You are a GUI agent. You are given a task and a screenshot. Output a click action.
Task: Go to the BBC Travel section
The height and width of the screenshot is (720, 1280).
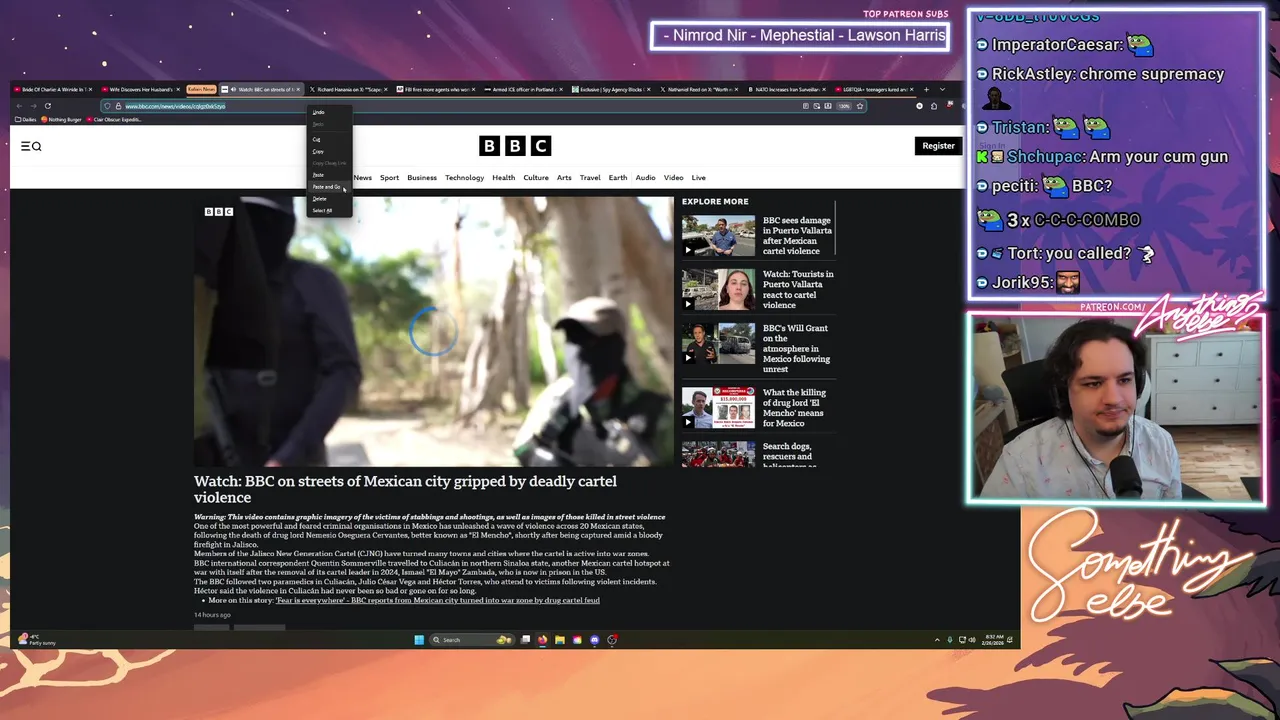(x=590, y=178)
